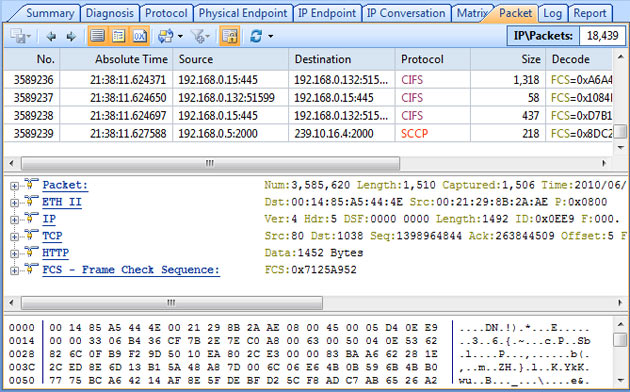This screenshot has height=392, width=630.
Task: Sort by the Absolute Time column header
Action: coord(116,59)
